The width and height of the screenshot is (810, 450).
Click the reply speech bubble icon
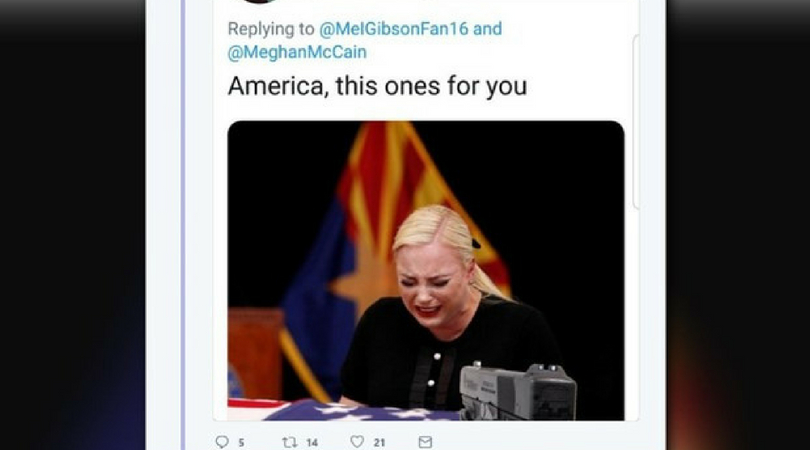point(222,442)
